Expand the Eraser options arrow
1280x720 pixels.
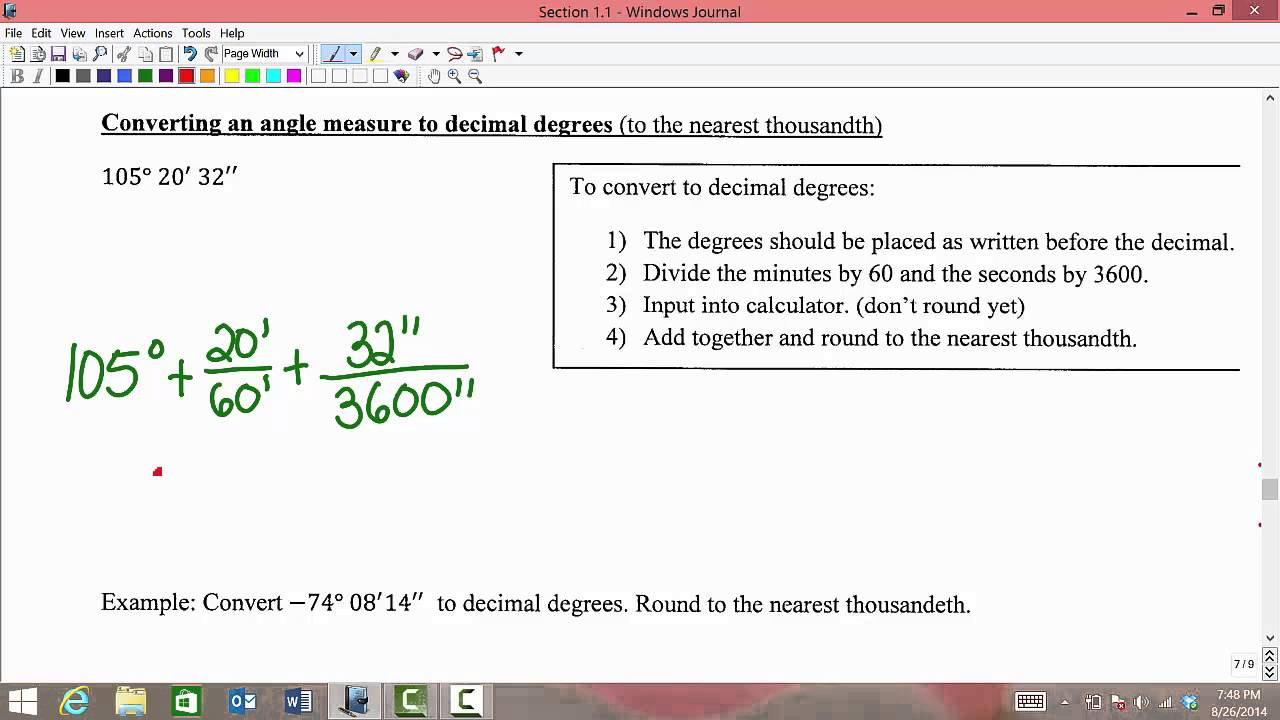pos(436,54)
